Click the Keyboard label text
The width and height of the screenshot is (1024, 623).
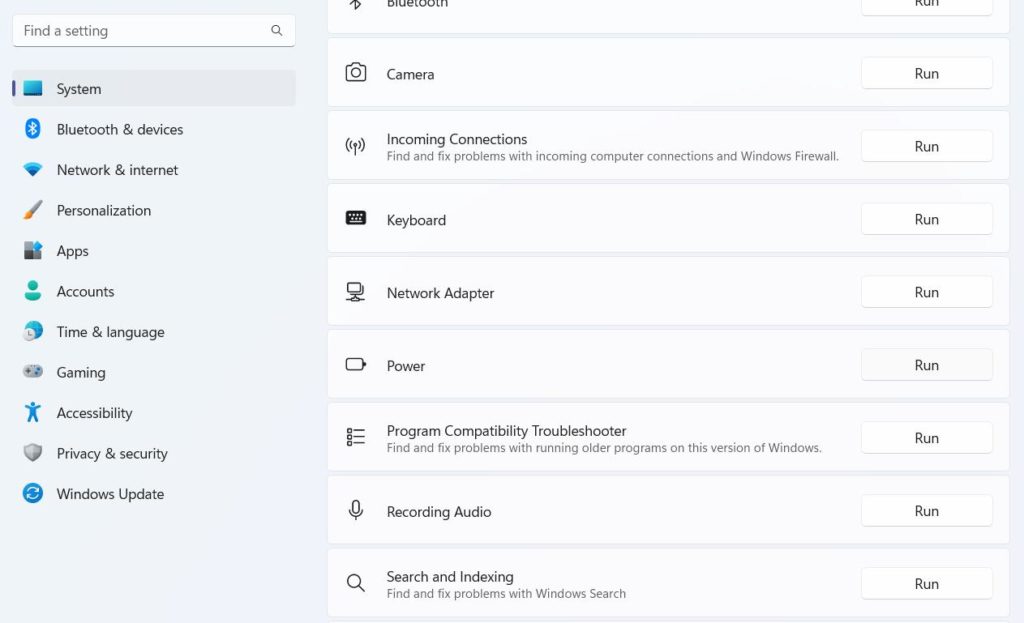[416, 220]
